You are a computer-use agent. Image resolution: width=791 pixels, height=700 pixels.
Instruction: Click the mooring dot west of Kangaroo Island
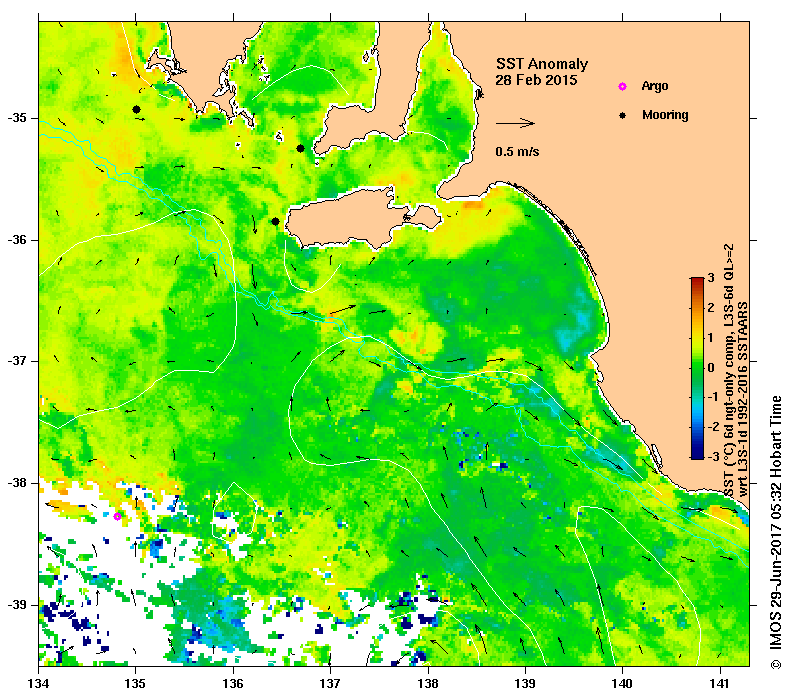coord(275,221)
